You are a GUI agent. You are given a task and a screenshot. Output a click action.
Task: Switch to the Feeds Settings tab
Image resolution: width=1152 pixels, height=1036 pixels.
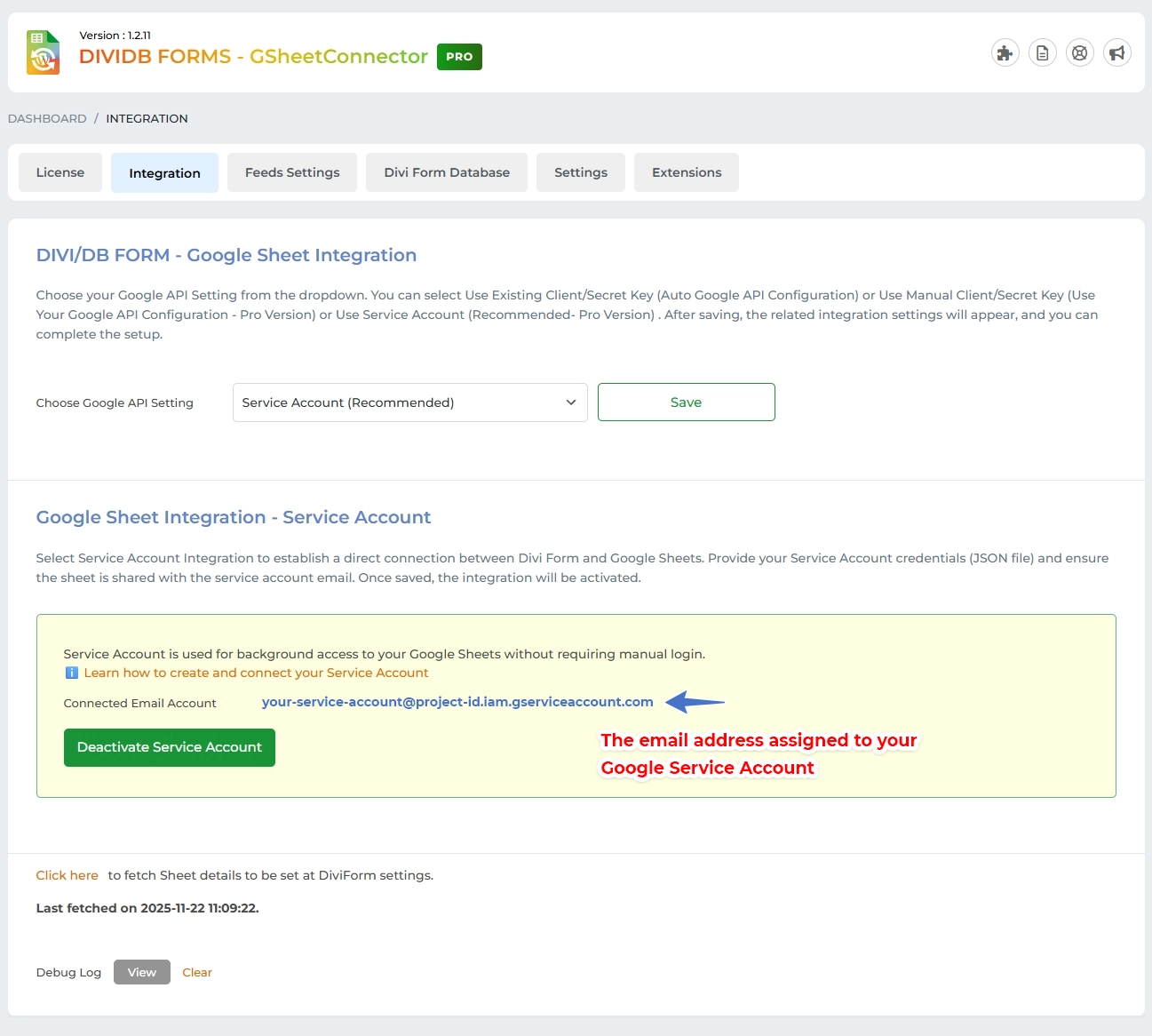tap(292, 172)
